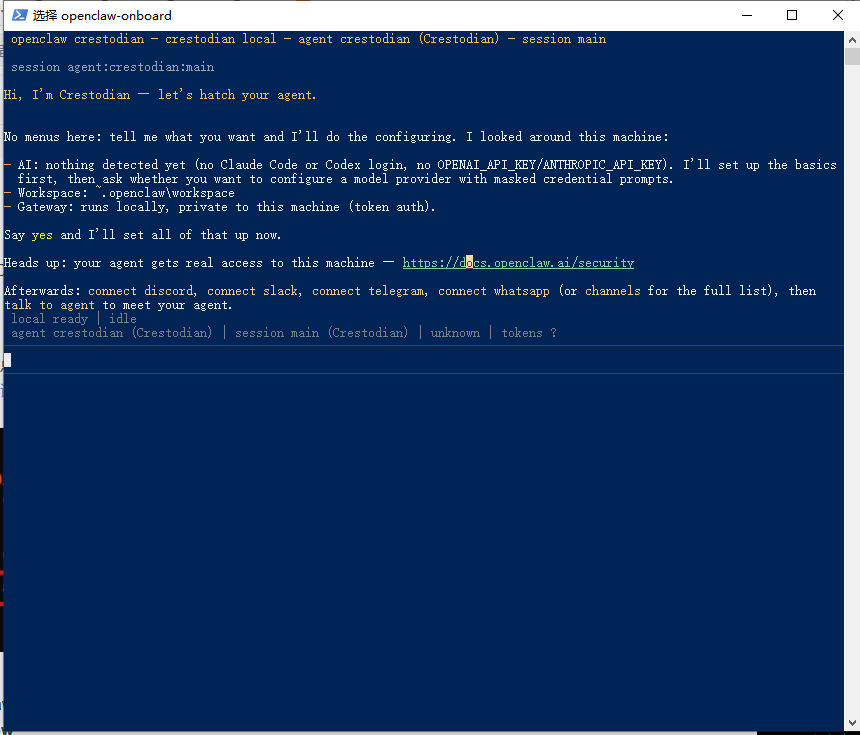This screenshot has height=735, width=860.
Task: Click 'talk to agent' command text
Action: pos(49,305)
